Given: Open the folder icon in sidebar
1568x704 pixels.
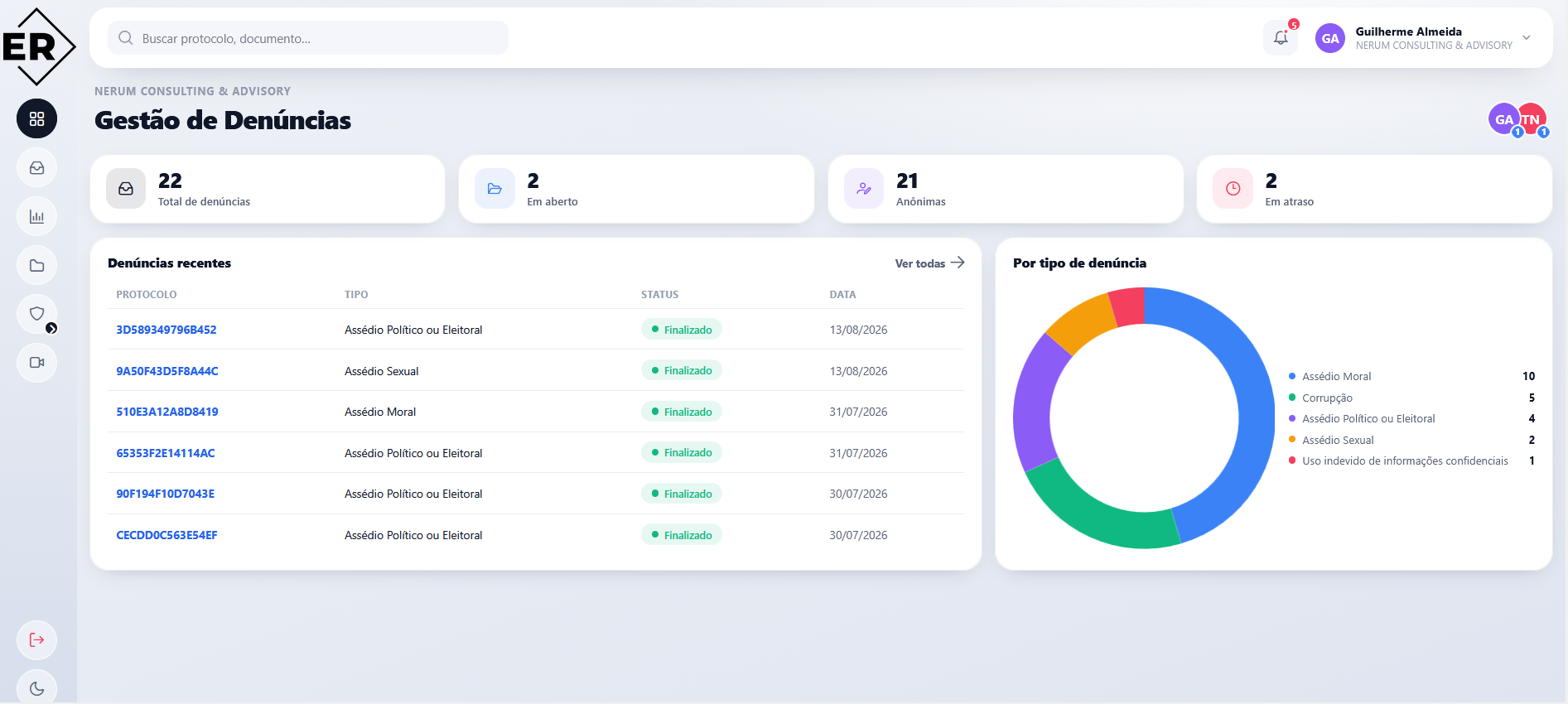Looking at the screenshot, I should click(x=36, y=266).
